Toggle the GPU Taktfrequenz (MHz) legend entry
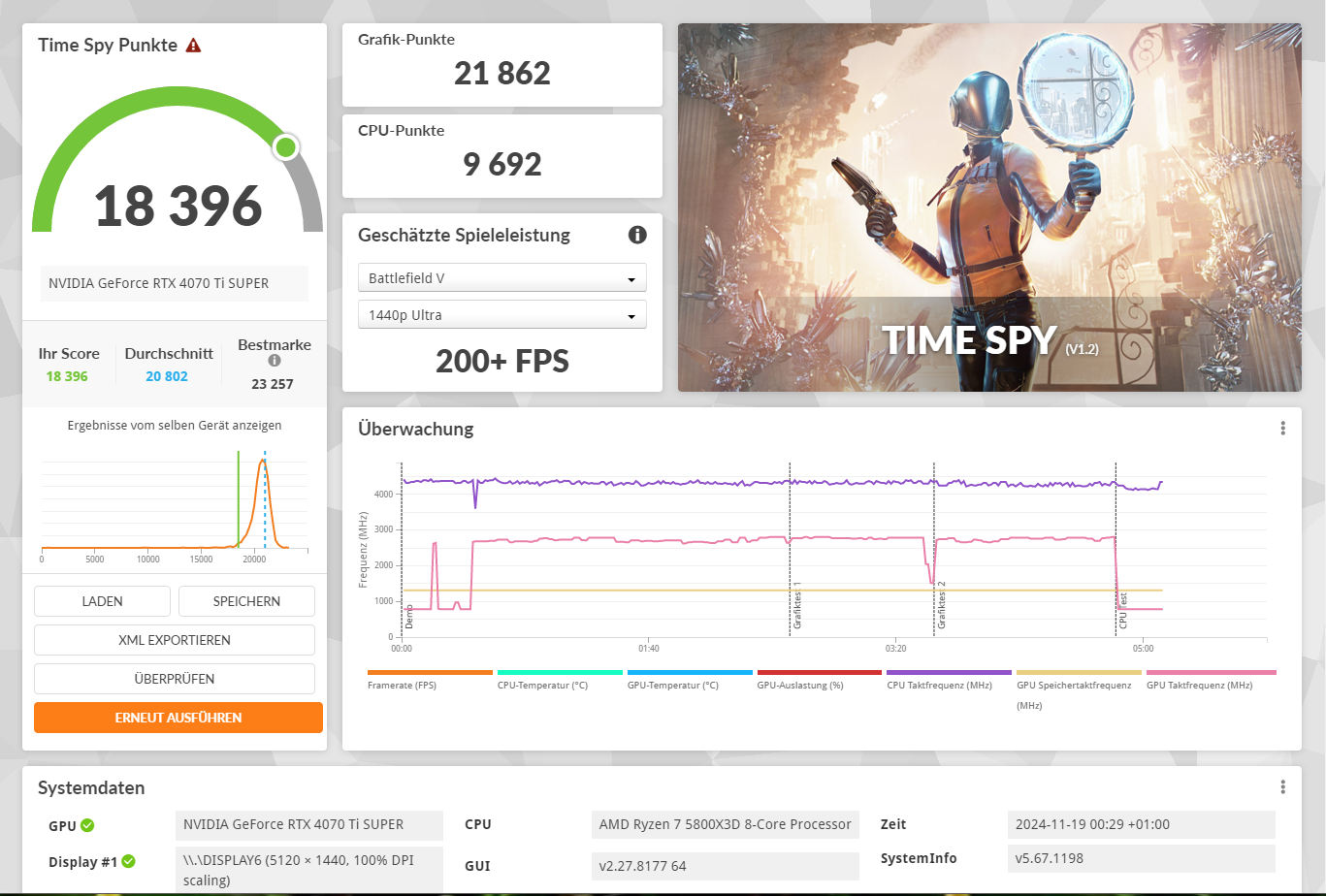Screen dimensions: 1326x896 [x=1211, y=679]
